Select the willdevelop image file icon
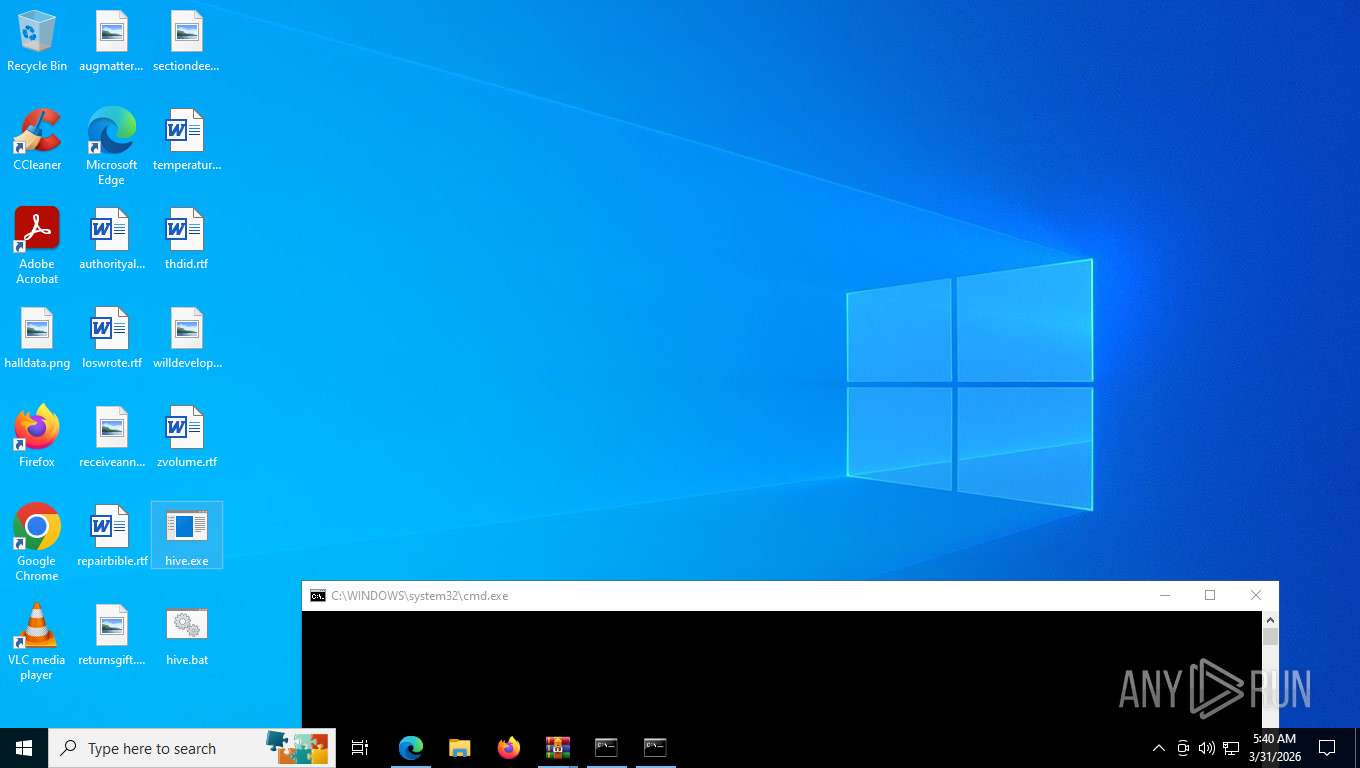The image size is (1360, 768). 186,338
